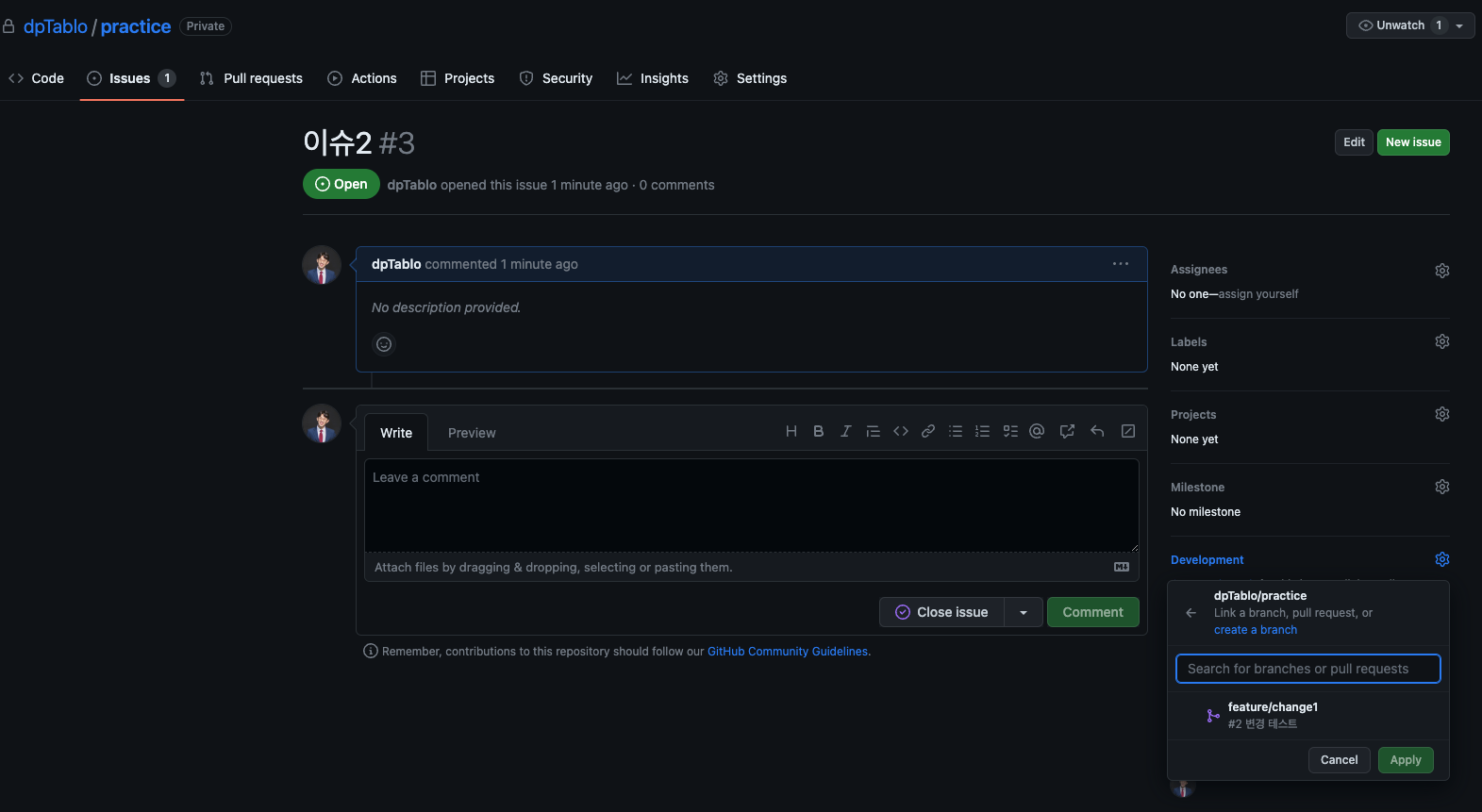Click Markdown supported icon below comment box
The image size is (1482, 812).
pos(1122,567)
